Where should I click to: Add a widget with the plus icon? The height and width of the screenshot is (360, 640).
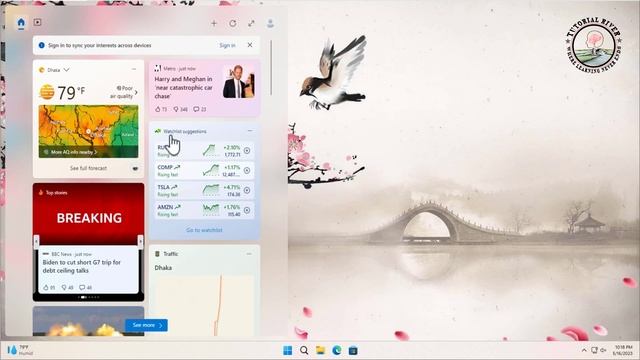pyautogui.click(x=214, y=23)
